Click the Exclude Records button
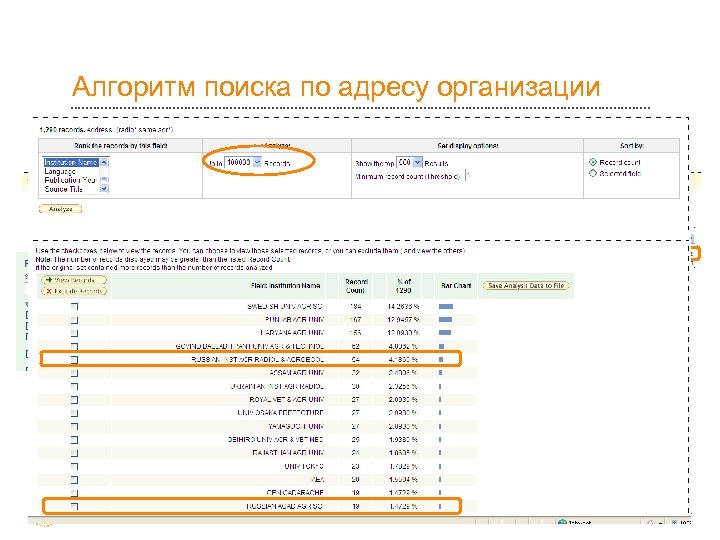Screen dimensions: 720x540 click(x=74, y=292)
